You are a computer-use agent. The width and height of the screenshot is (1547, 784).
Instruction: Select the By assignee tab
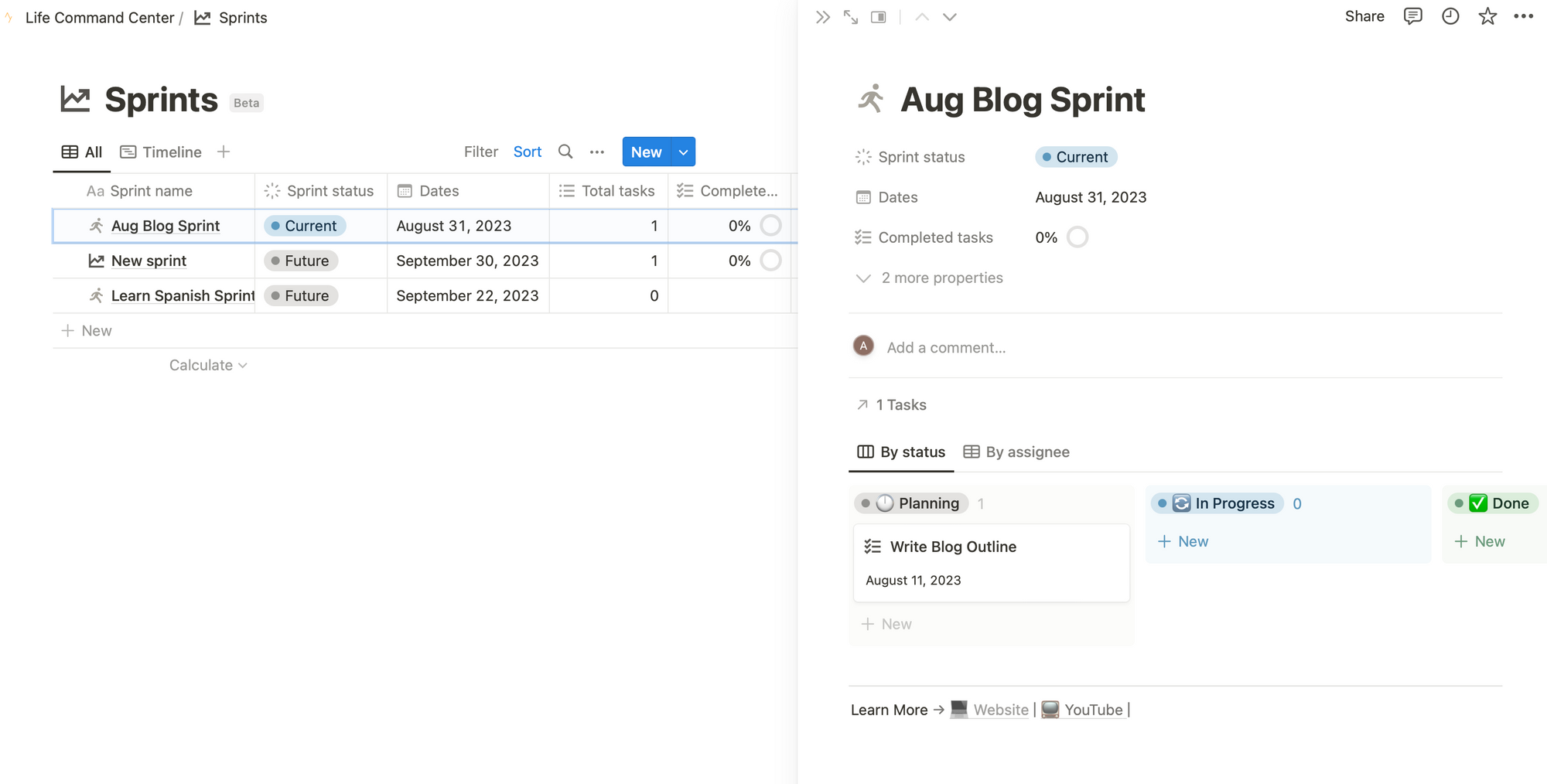1016,452
